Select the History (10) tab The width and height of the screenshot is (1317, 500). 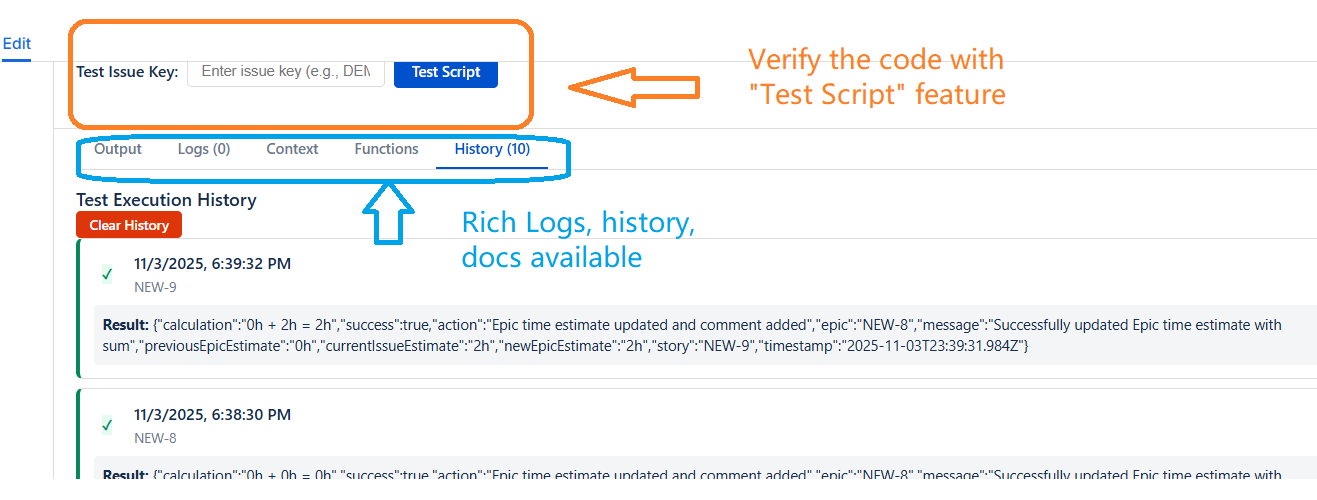click(492, 149)
